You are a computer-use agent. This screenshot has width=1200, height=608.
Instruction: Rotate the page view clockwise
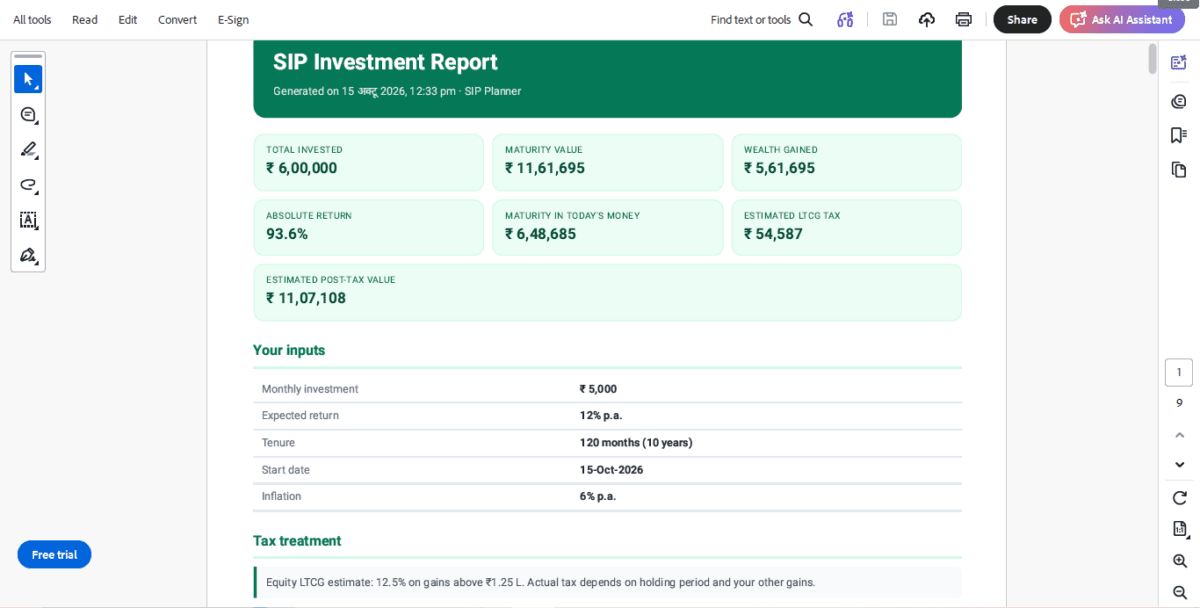click(1179, 497)
